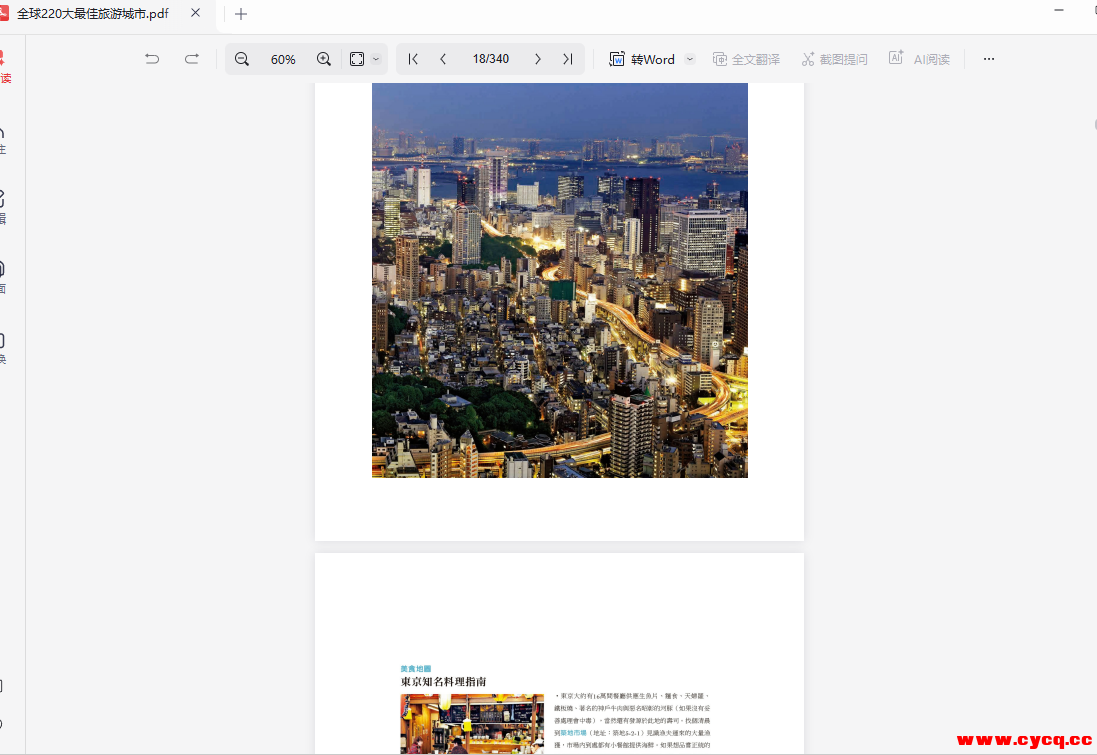The image size is (1097, 755).
Task: Click the 全文翻译 translate button
Action: (x=746, y=59)
